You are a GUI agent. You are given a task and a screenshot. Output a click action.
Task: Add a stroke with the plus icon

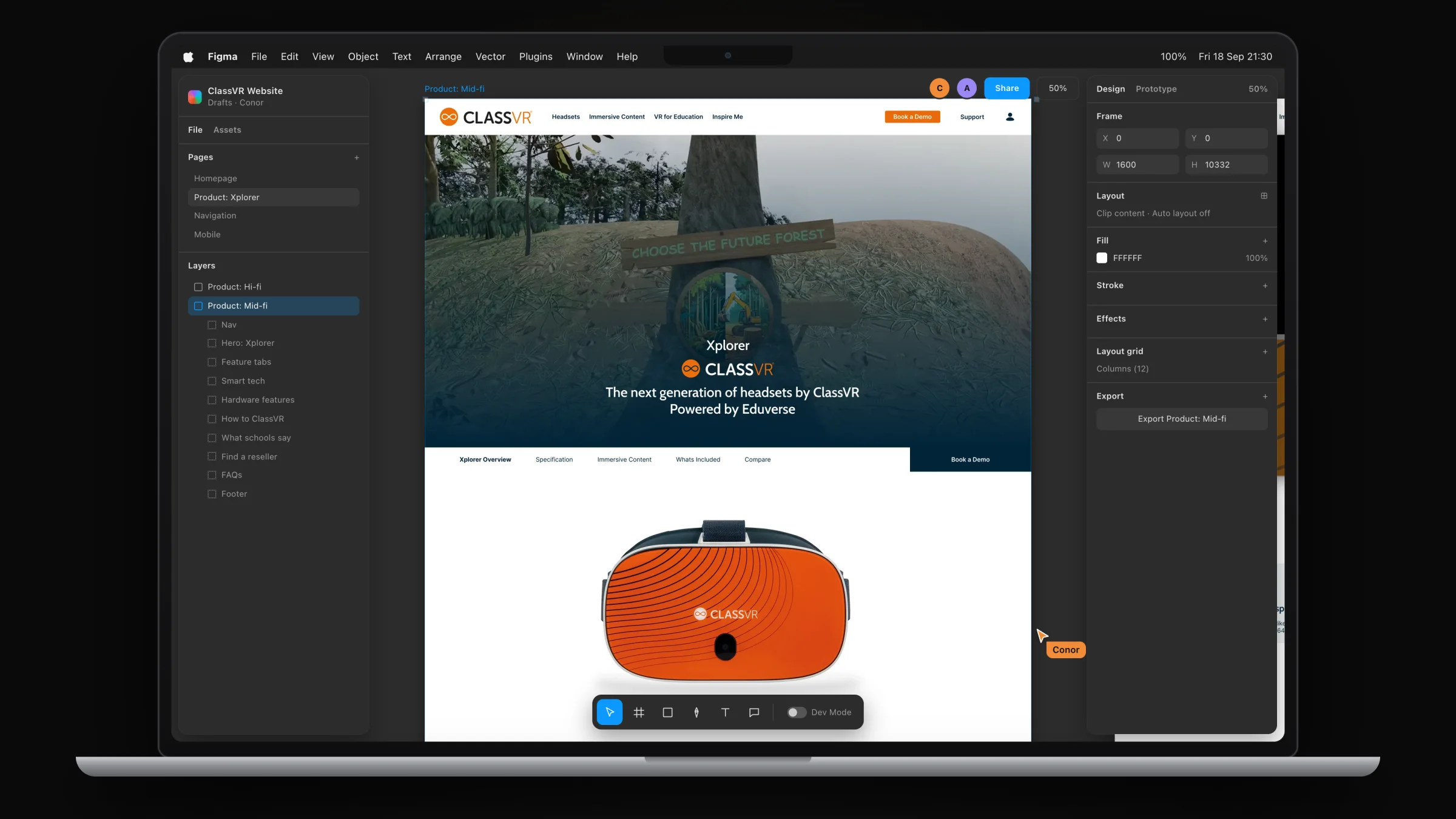coord(1265,286)
